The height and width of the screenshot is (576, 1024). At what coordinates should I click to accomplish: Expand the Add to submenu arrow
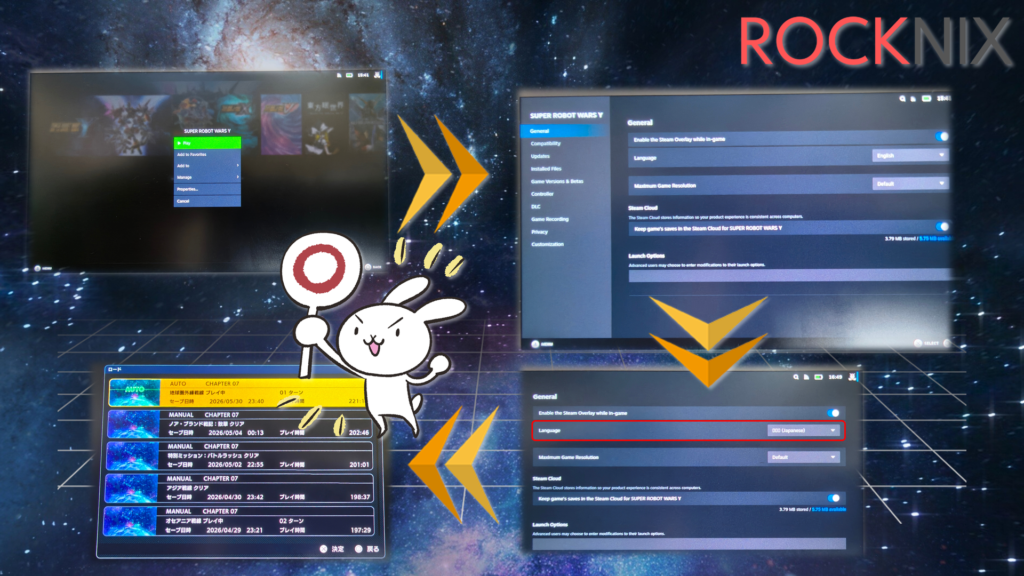tap(237, 166)
